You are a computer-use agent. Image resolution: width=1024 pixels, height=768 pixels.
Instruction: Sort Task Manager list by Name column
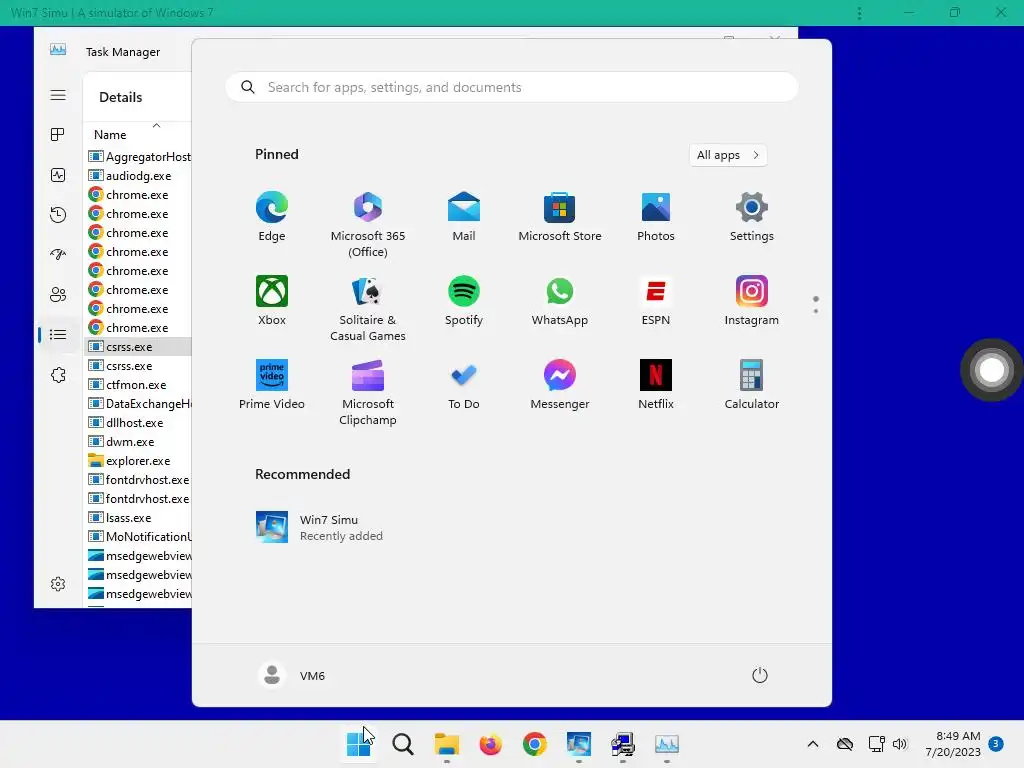(110, 135)
